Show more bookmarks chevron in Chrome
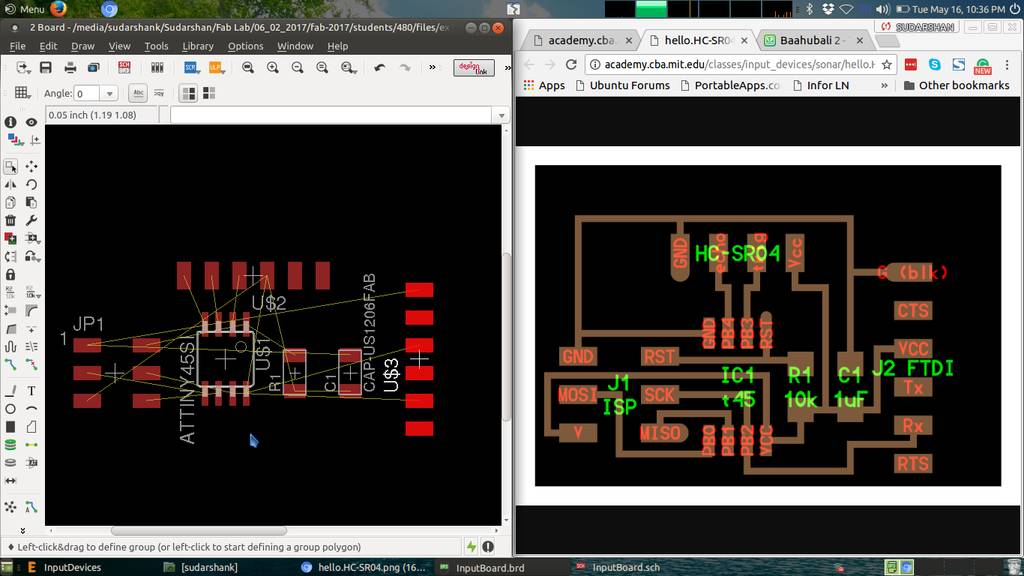 (884, 85)
